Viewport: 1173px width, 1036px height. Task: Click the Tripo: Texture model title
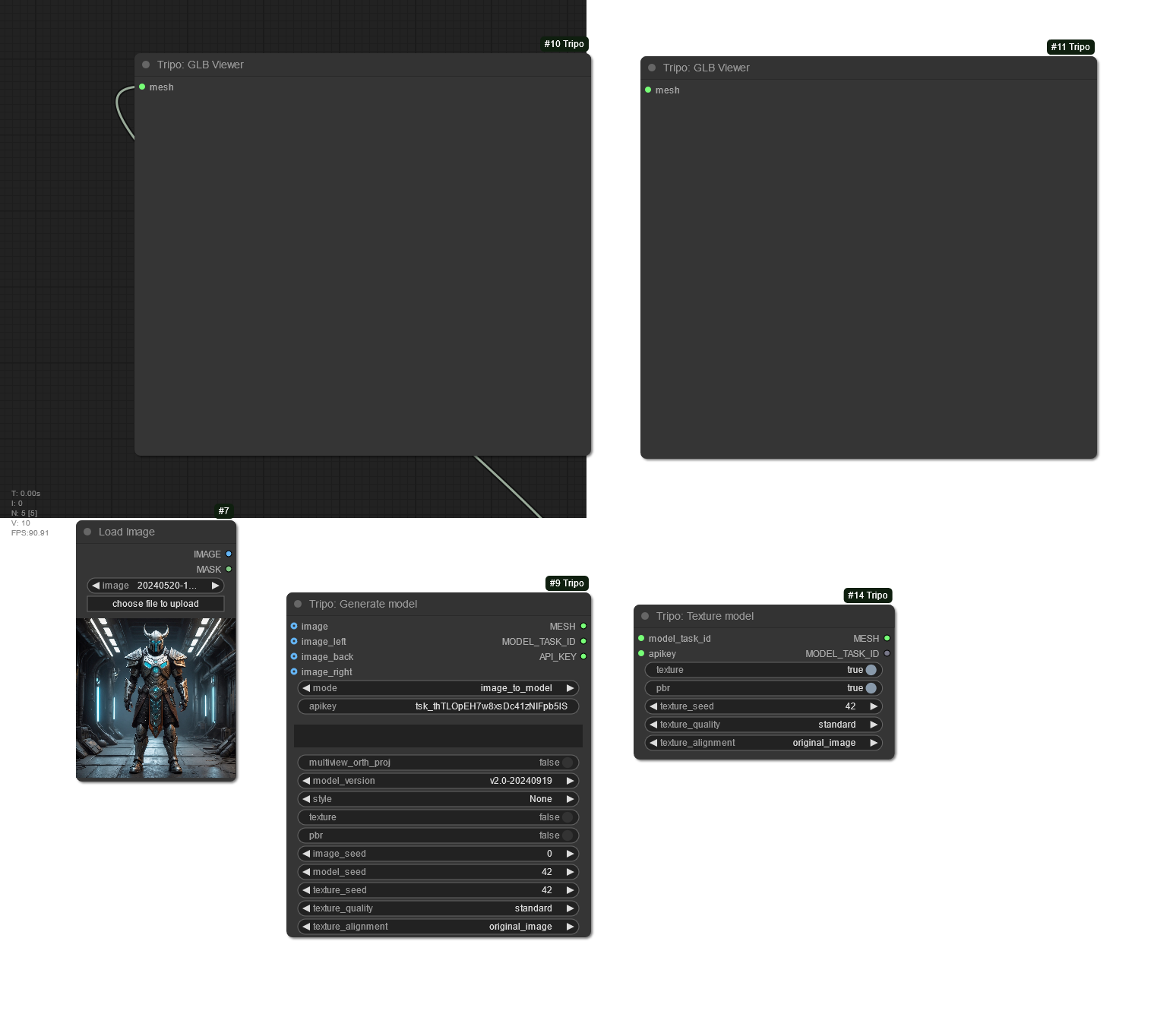pyautogui.click(x=705, y=616)
